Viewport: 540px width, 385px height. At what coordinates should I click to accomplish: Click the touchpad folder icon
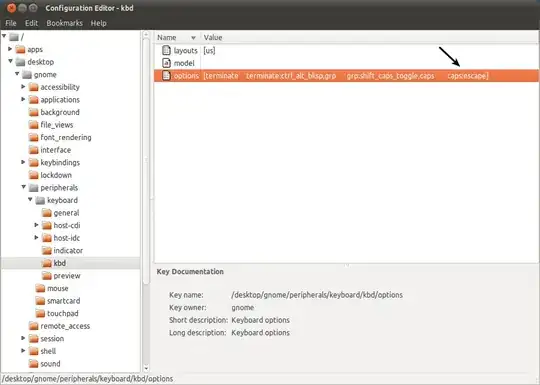(40, 313)
